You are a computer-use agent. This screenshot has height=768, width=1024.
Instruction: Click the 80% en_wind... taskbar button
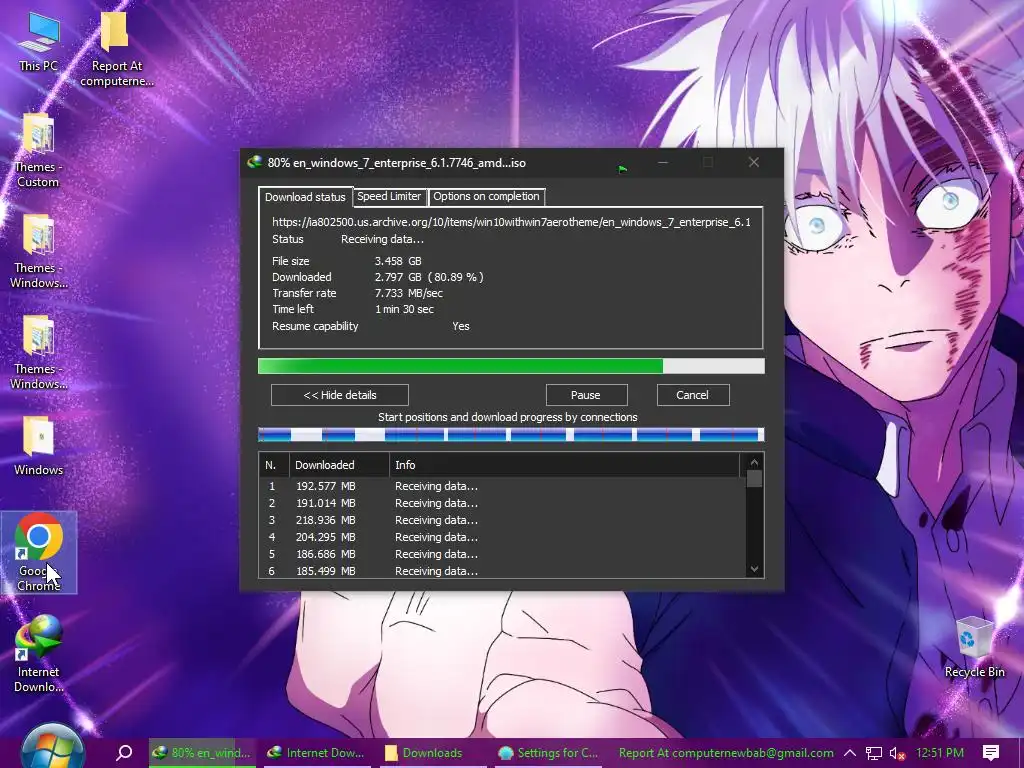tap(202, 753)
